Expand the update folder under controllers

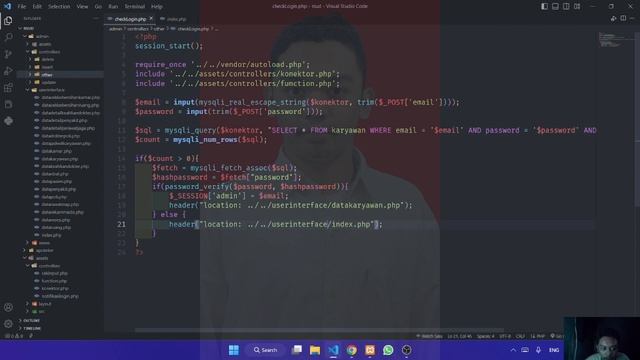coord(61,82)
